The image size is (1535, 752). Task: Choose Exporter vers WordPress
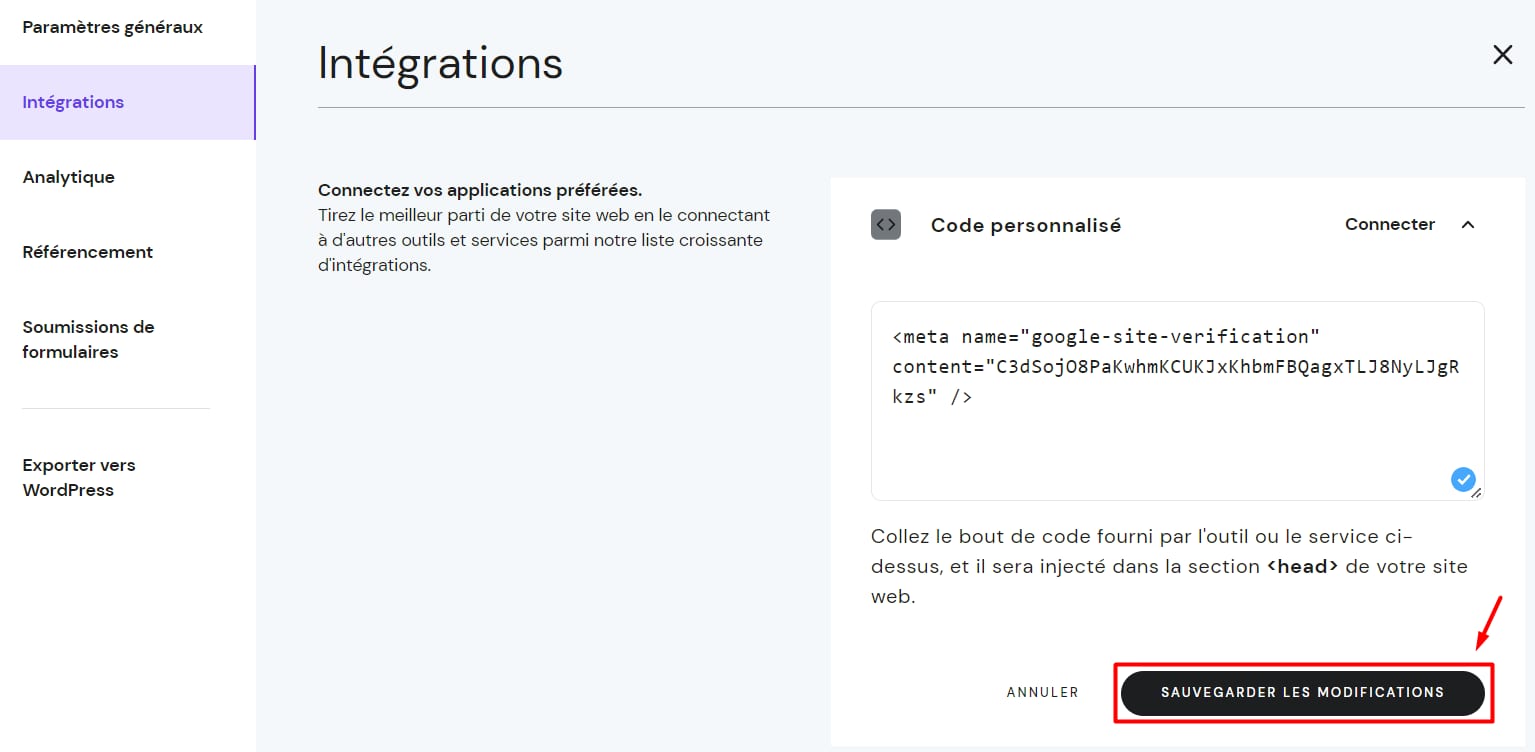pos(78,477)
